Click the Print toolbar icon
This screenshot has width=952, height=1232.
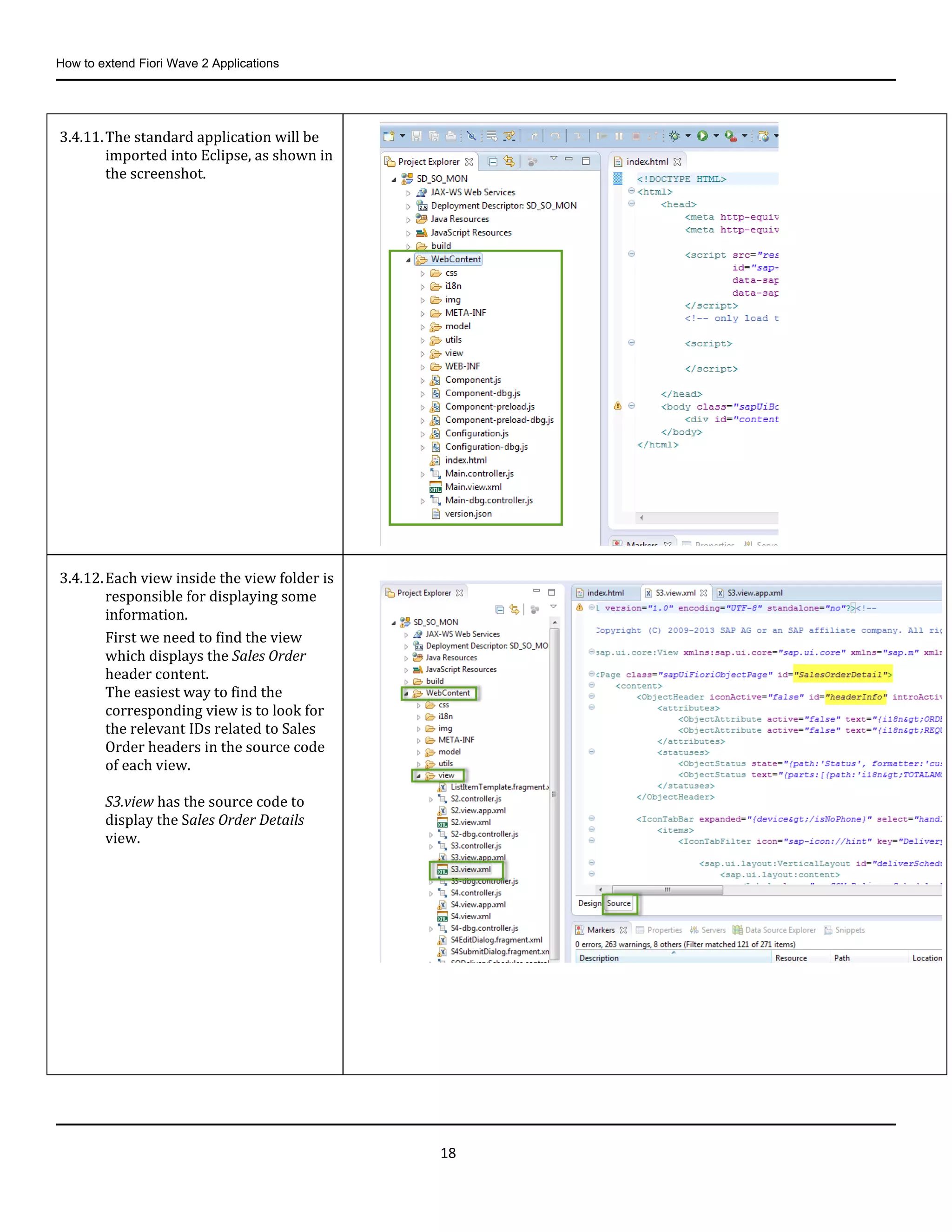pyautogui.click(x=450, y=136)
